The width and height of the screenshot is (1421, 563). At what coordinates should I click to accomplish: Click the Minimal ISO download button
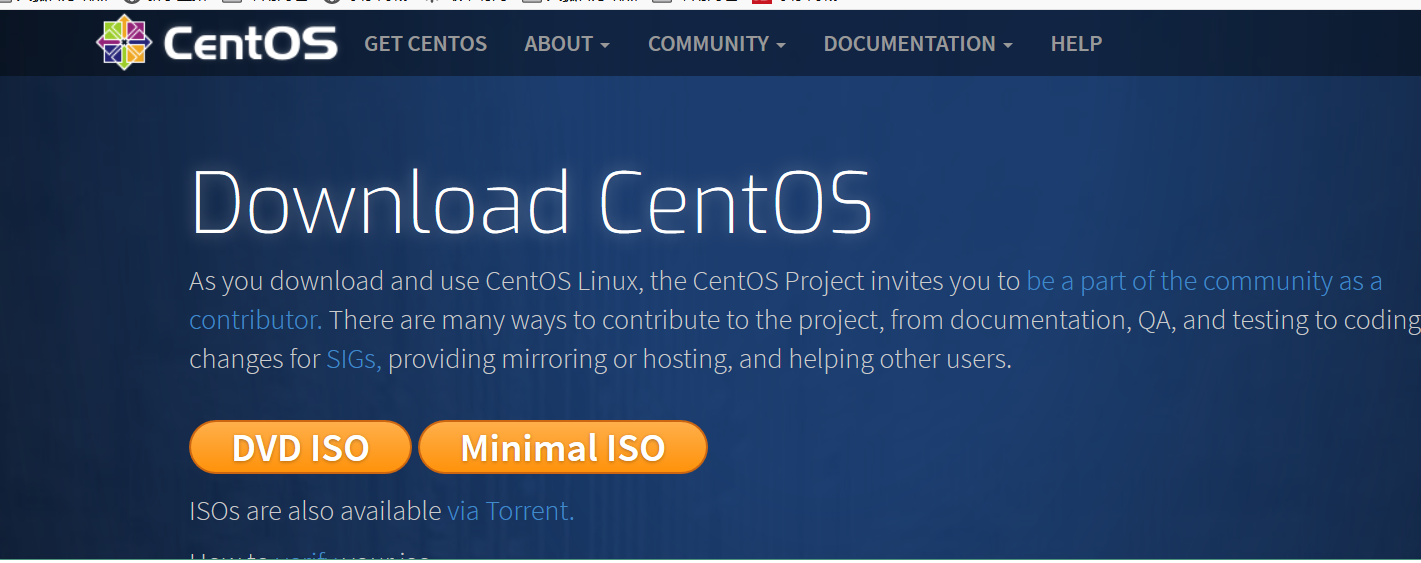tap(562, 447)
